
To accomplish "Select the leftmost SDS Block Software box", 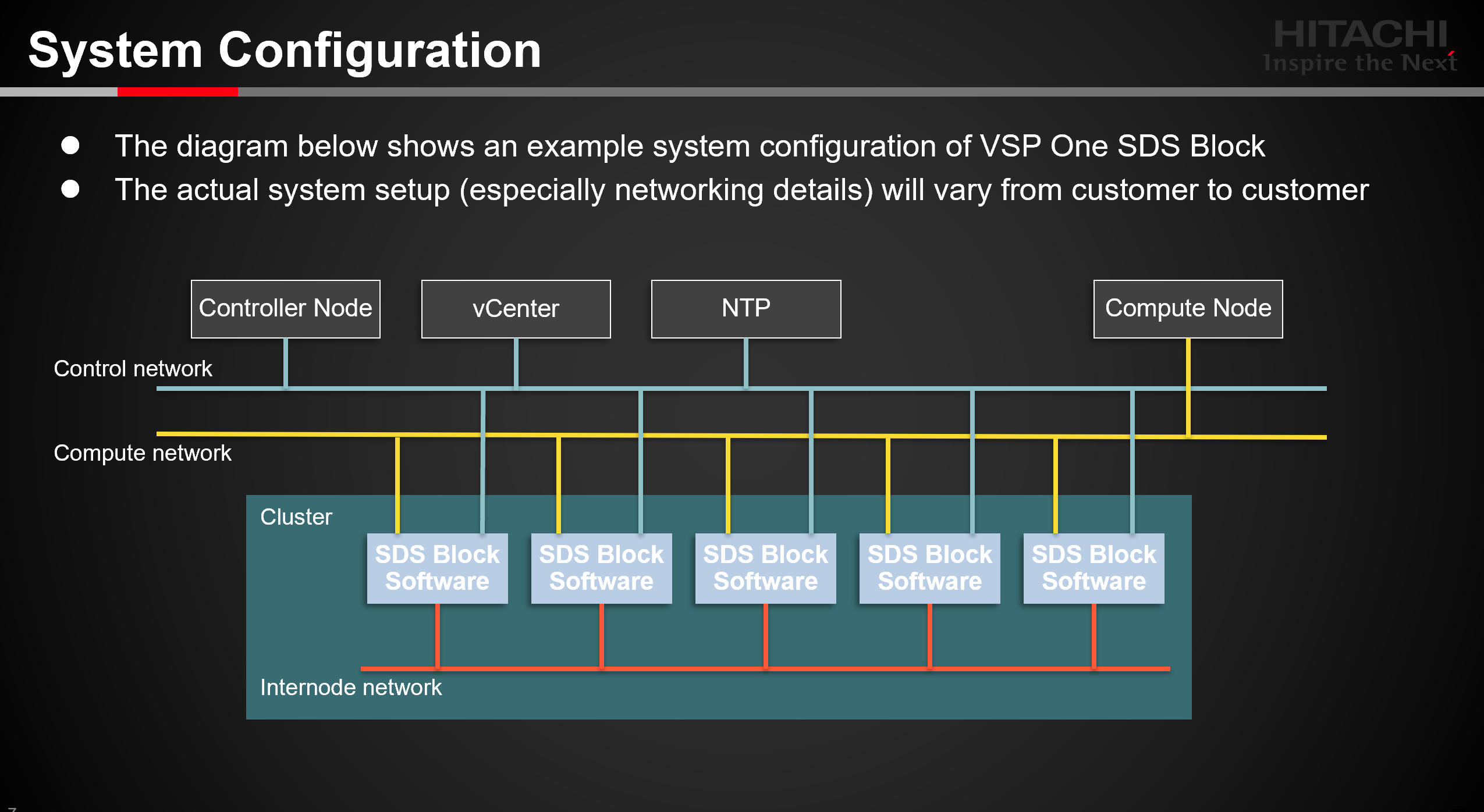I will tap(438, 568).
